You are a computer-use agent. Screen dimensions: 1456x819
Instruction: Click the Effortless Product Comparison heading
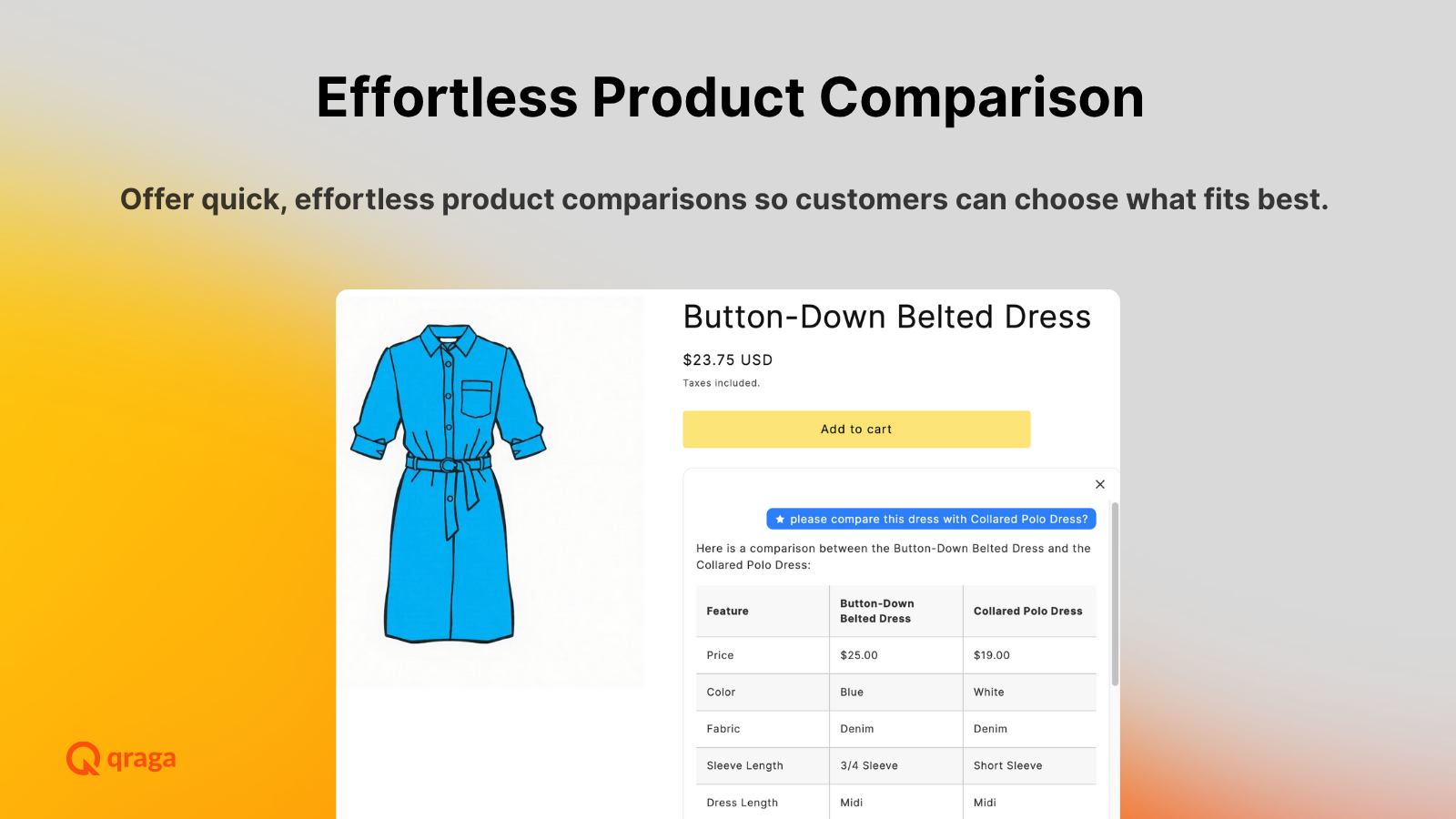click(730, 97)
